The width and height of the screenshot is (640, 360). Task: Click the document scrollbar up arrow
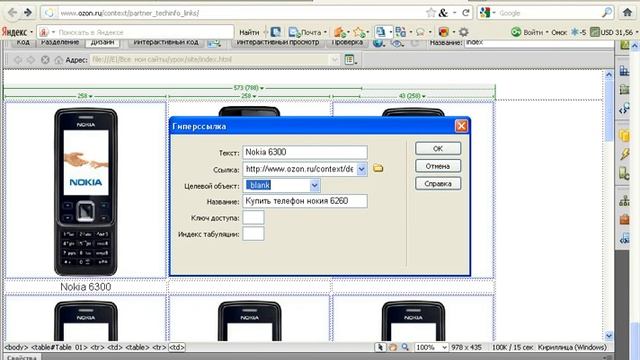tap(609, 74)
